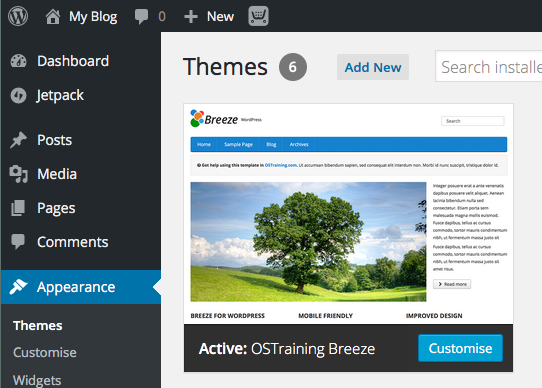Open the WordPress logo menu
Viewport: 542px width, 388px height.
click(18, 16)
